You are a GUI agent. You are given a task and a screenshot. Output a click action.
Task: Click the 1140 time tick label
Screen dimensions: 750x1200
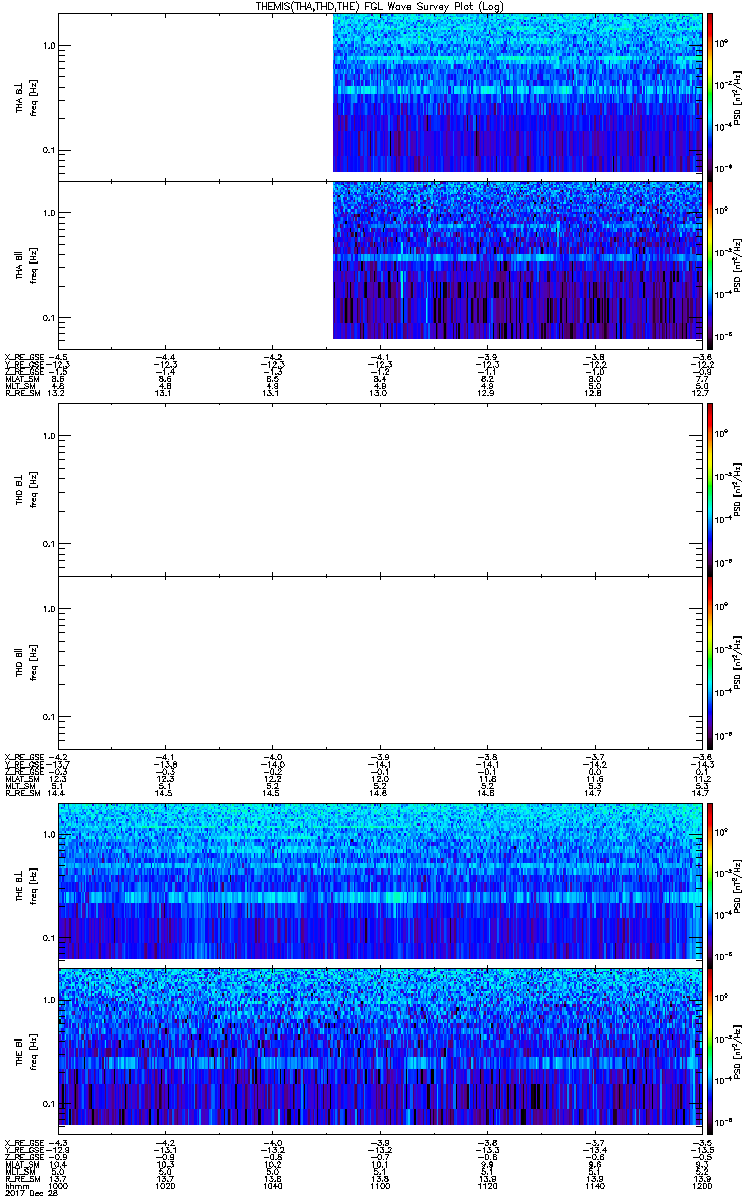point(594,1185)
